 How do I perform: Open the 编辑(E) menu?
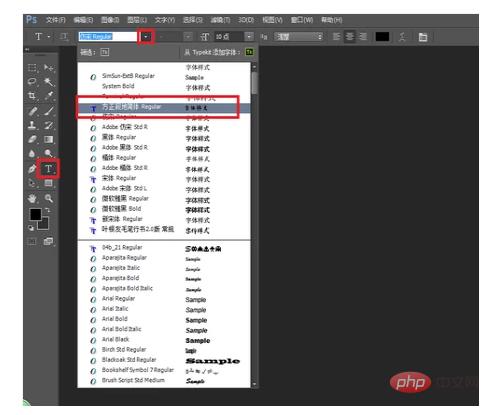tap(83, 20)
